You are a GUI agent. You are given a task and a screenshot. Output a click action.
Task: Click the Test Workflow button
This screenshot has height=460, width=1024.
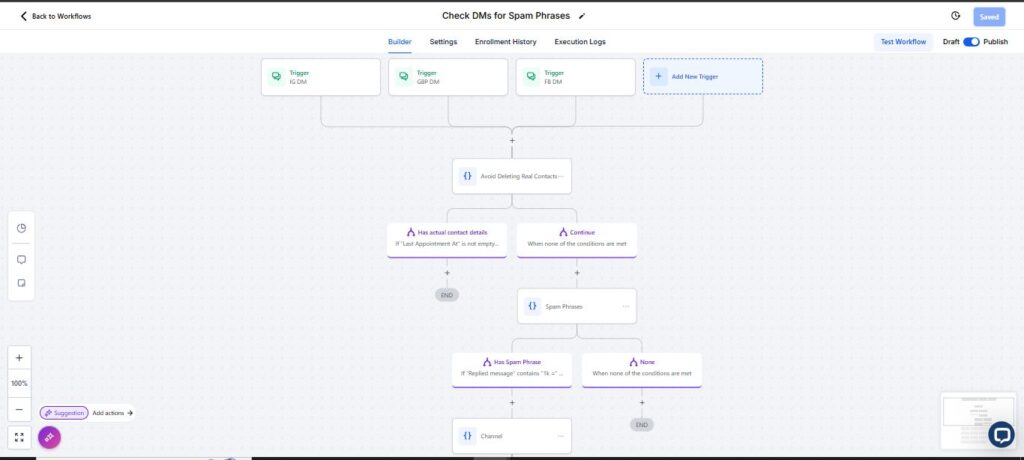[x=903, y=42]
